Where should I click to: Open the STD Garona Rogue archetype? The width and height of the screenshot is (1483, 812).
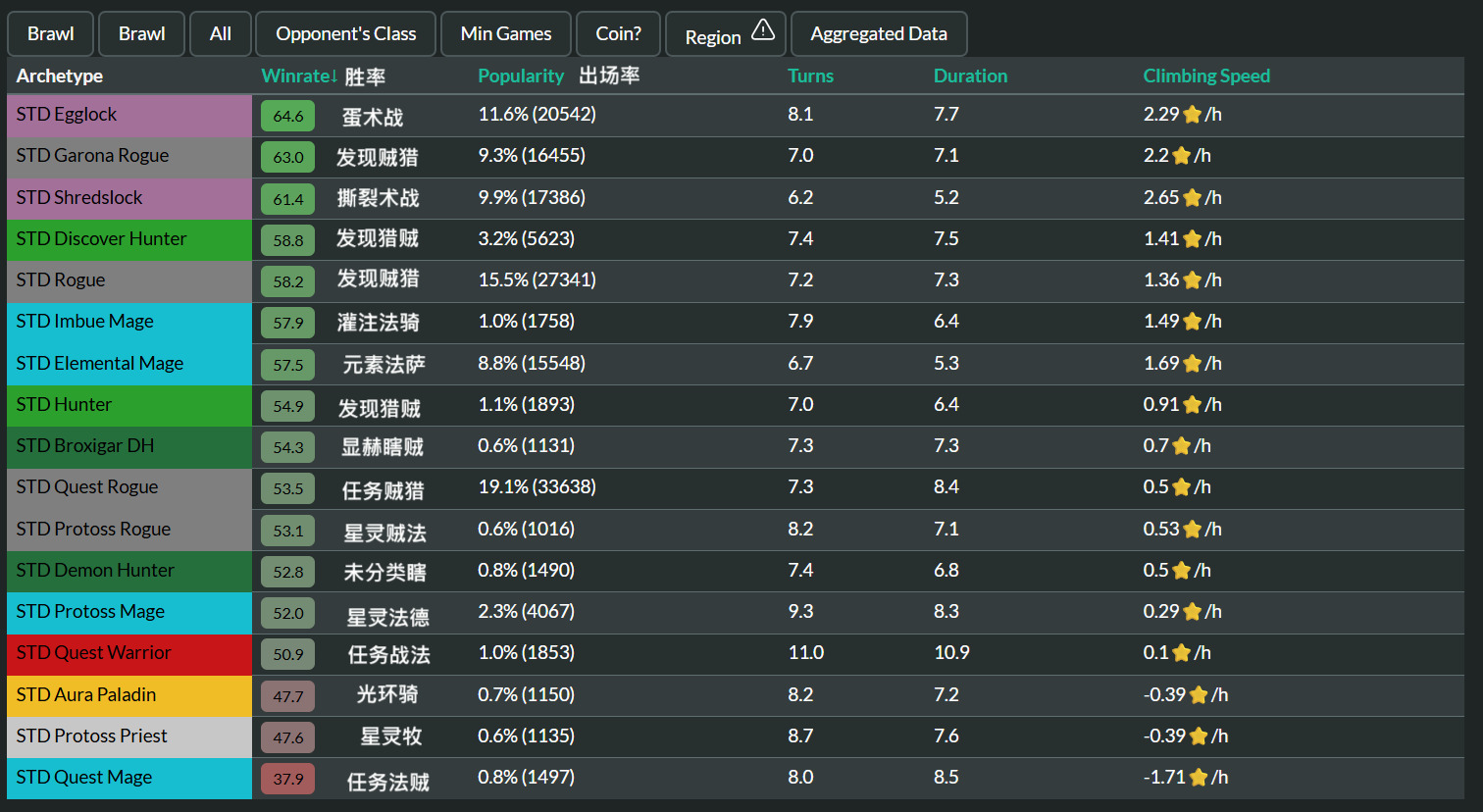coord(92,156)
